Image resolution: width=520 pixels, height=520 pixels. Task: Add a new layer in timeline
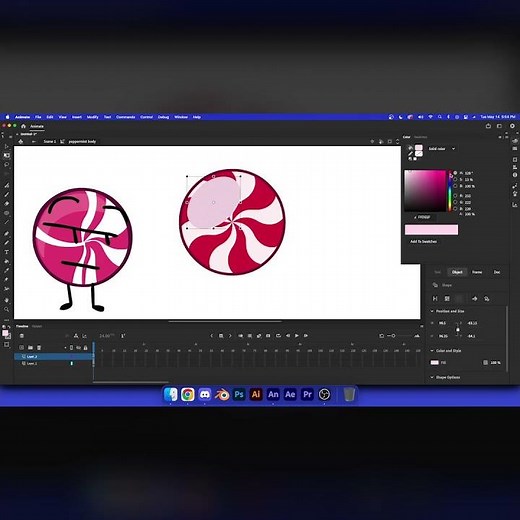[22, 347]
